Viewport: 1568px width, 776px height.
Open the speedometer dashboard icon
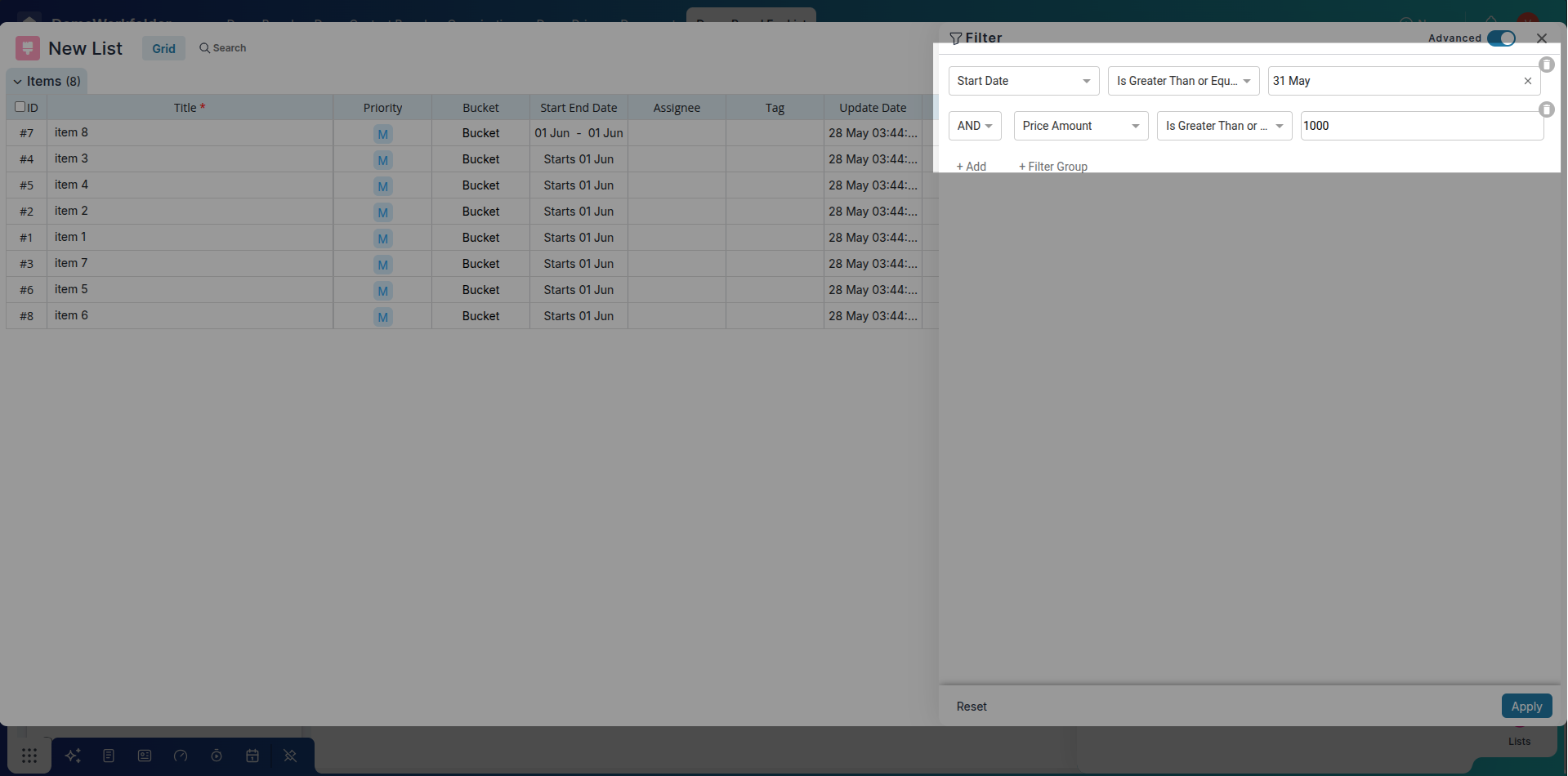click(x=181, y=756)
